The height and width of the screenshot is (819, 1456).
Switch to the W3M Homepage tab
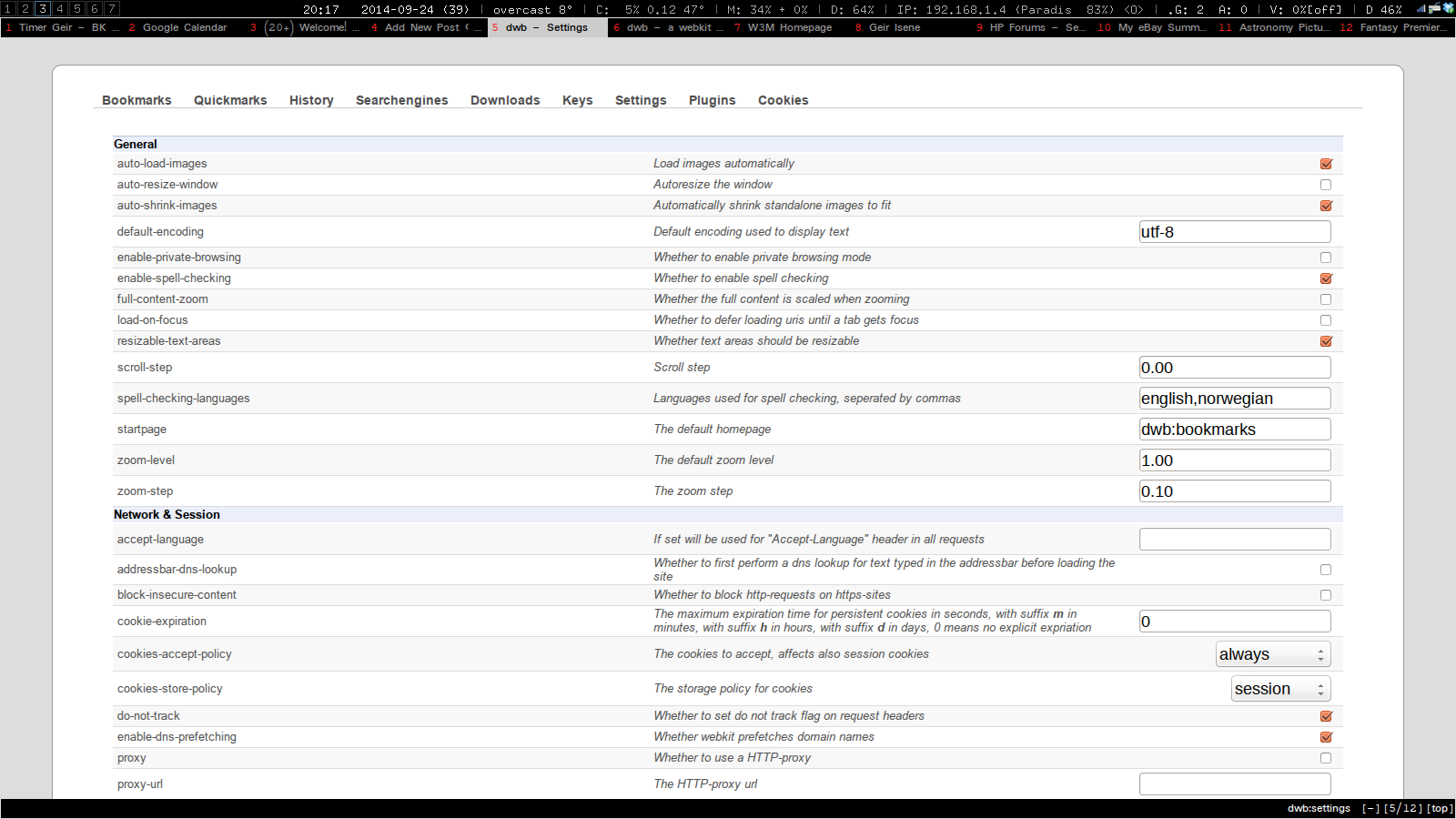click(x=789, y=27)
